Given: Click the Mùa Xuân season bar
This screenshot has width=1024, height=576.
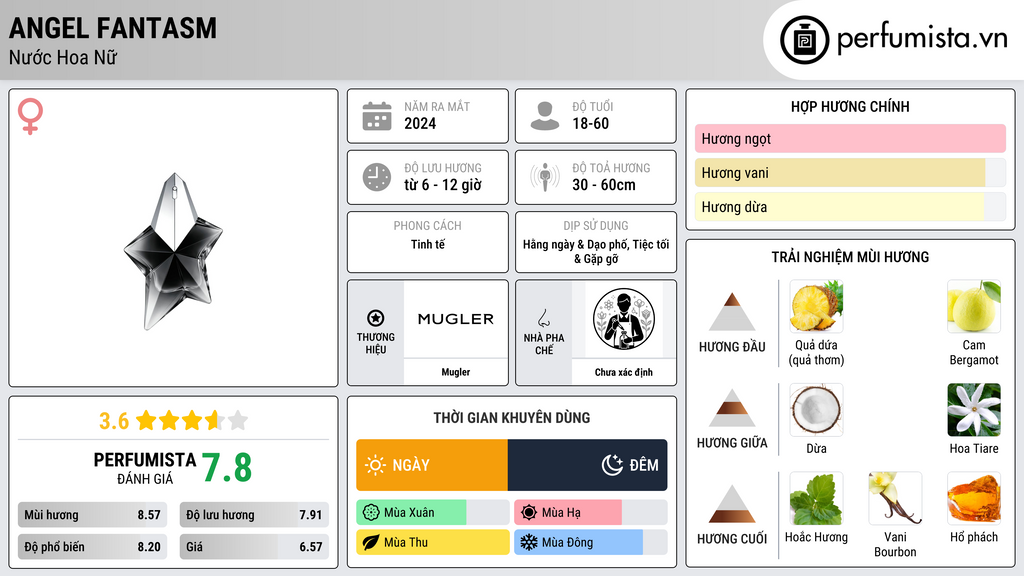Looking at the screenshot, I should (433, 513).
